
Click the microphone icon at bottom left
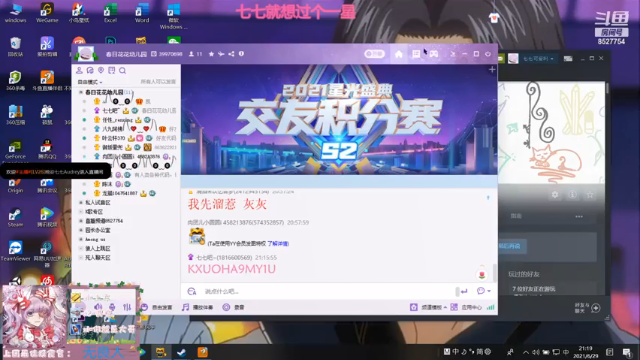point(112,307)
